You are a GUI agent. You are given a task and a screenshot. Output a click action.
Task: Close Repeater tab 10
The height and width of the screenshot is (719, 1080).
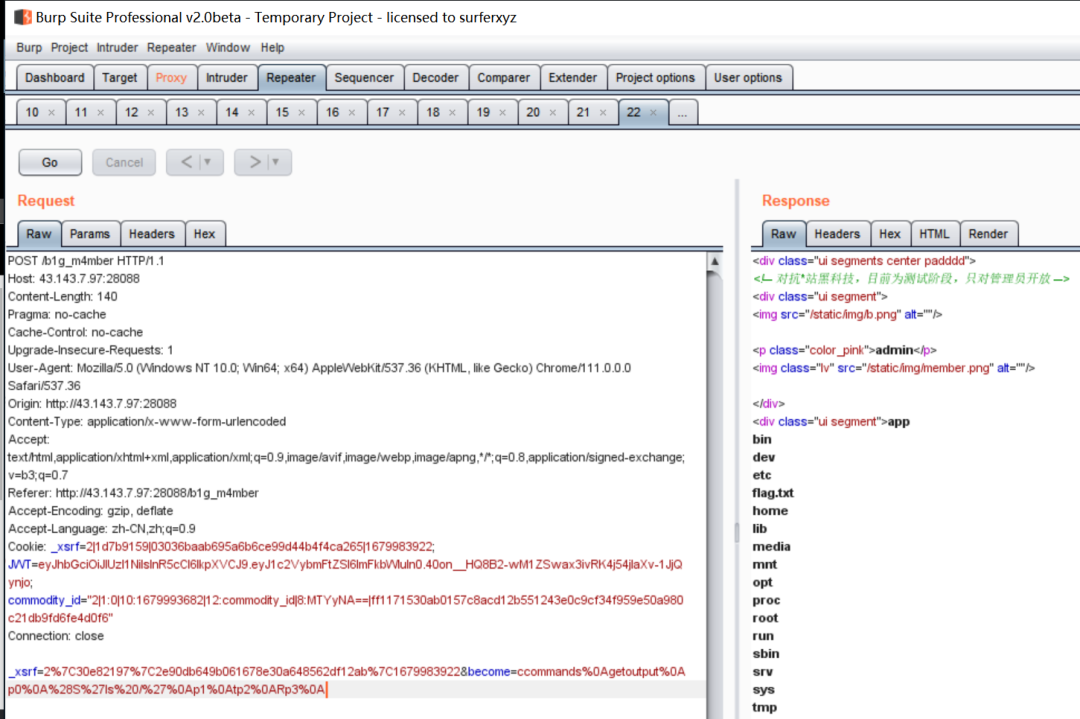point(52,112)
